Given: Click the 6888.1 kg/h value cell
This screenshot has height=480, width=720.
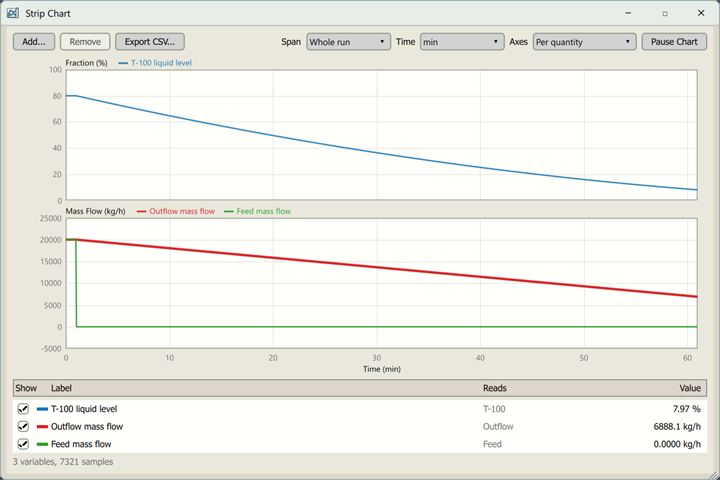Looking at the screenshot, I should pos(677,426).
